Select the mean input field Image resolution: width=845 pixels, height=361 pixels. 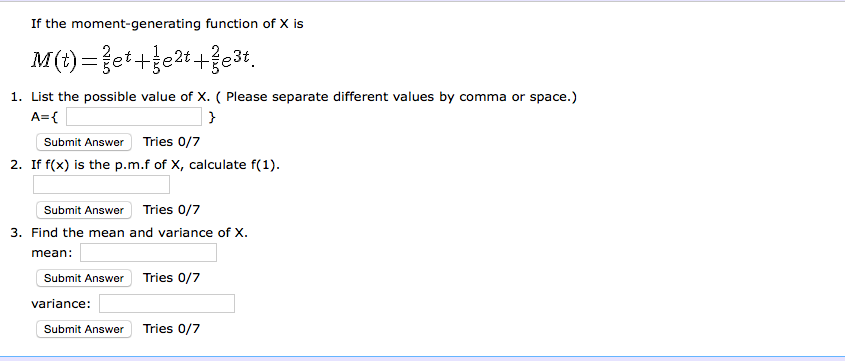tap(148, 252)
